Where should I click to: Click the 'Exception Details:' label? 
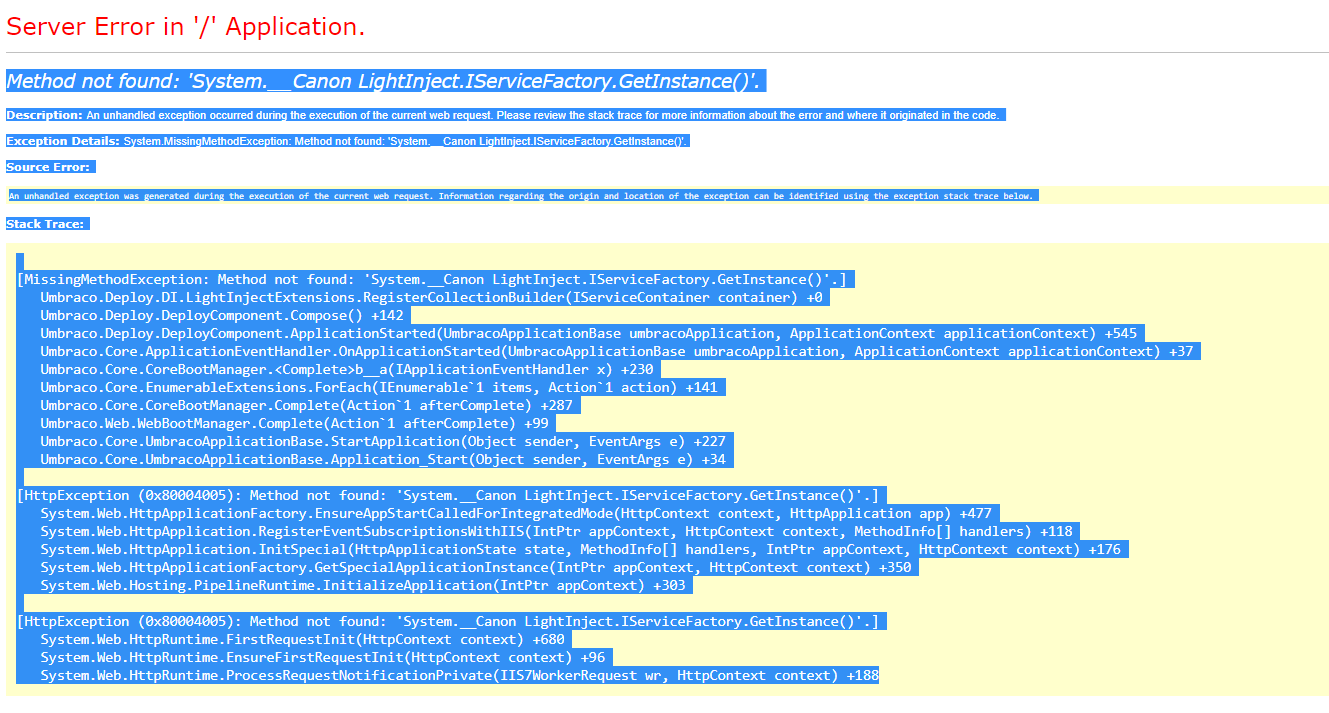[x=63, y=141]
